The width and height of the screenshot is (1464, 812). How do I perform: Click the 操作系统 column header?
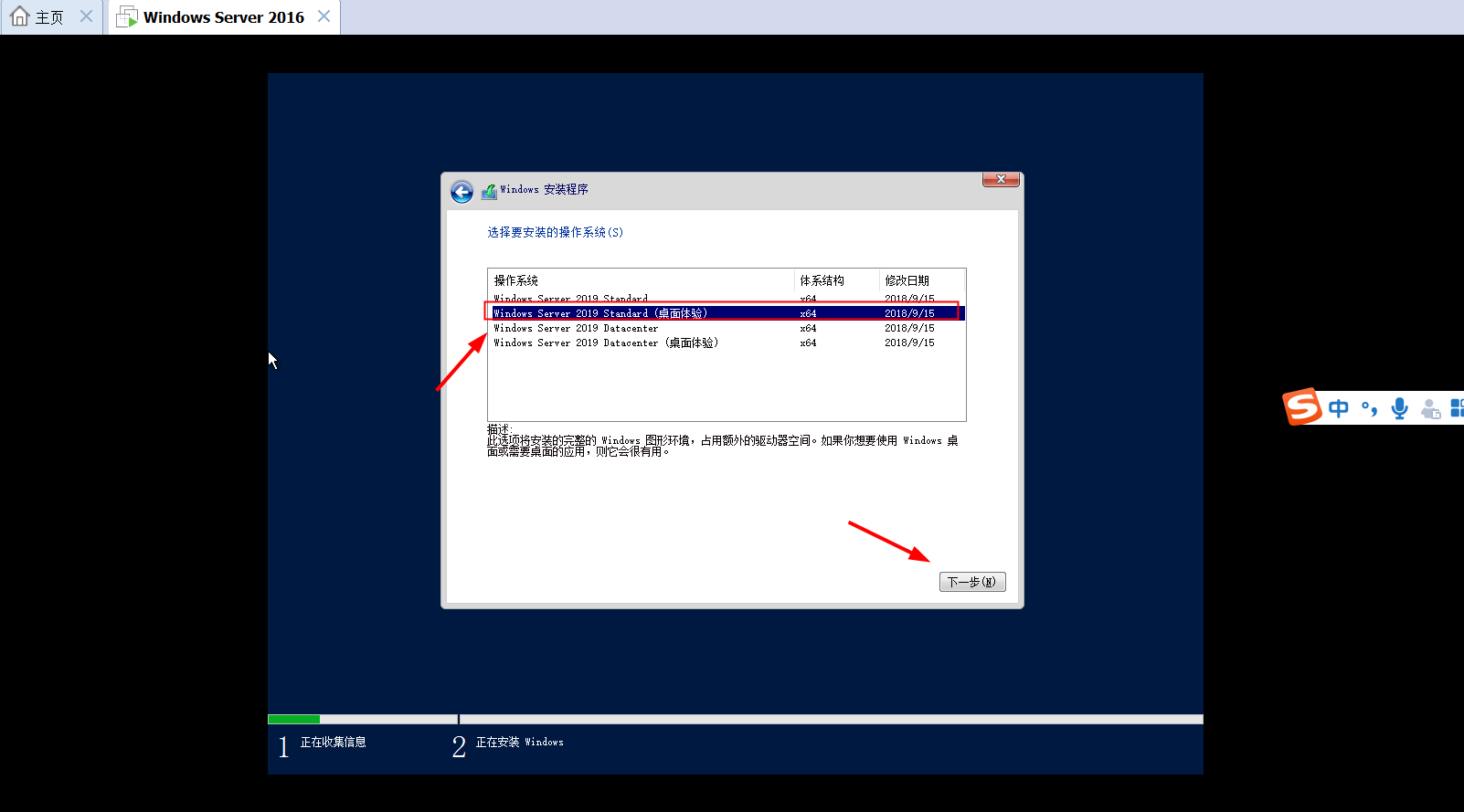642,280
